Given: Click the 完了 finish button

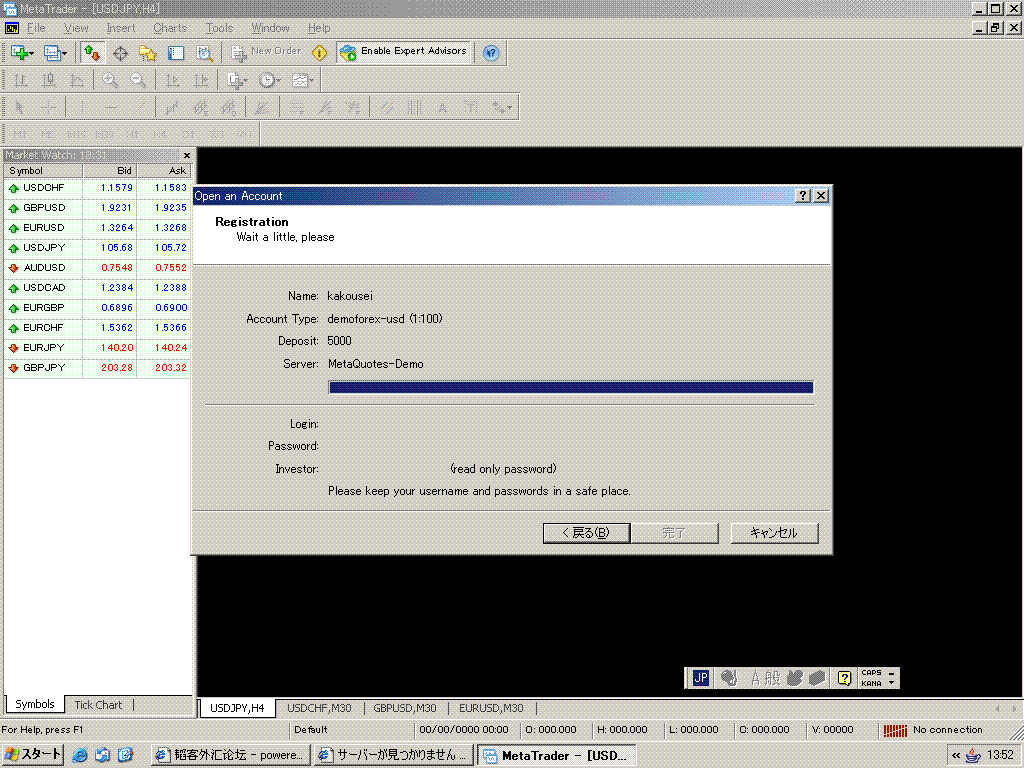Looking at the screenshot, I should pyautogui.click(x=674, y=533).
